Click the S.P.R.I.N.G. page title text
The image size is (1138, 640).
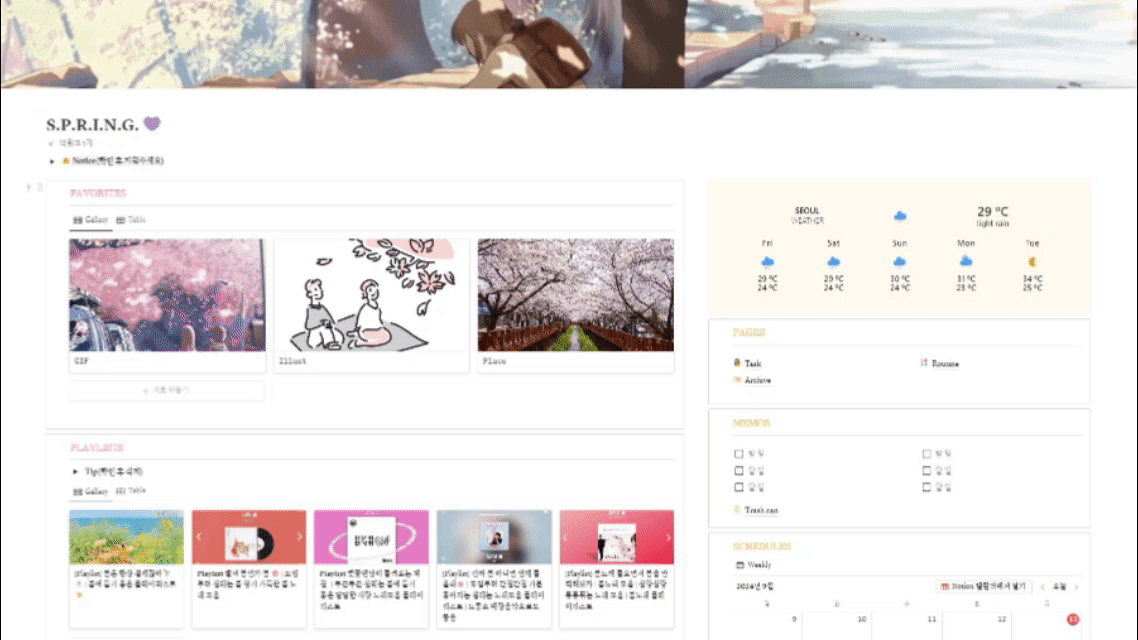click(x=92, y=125)
